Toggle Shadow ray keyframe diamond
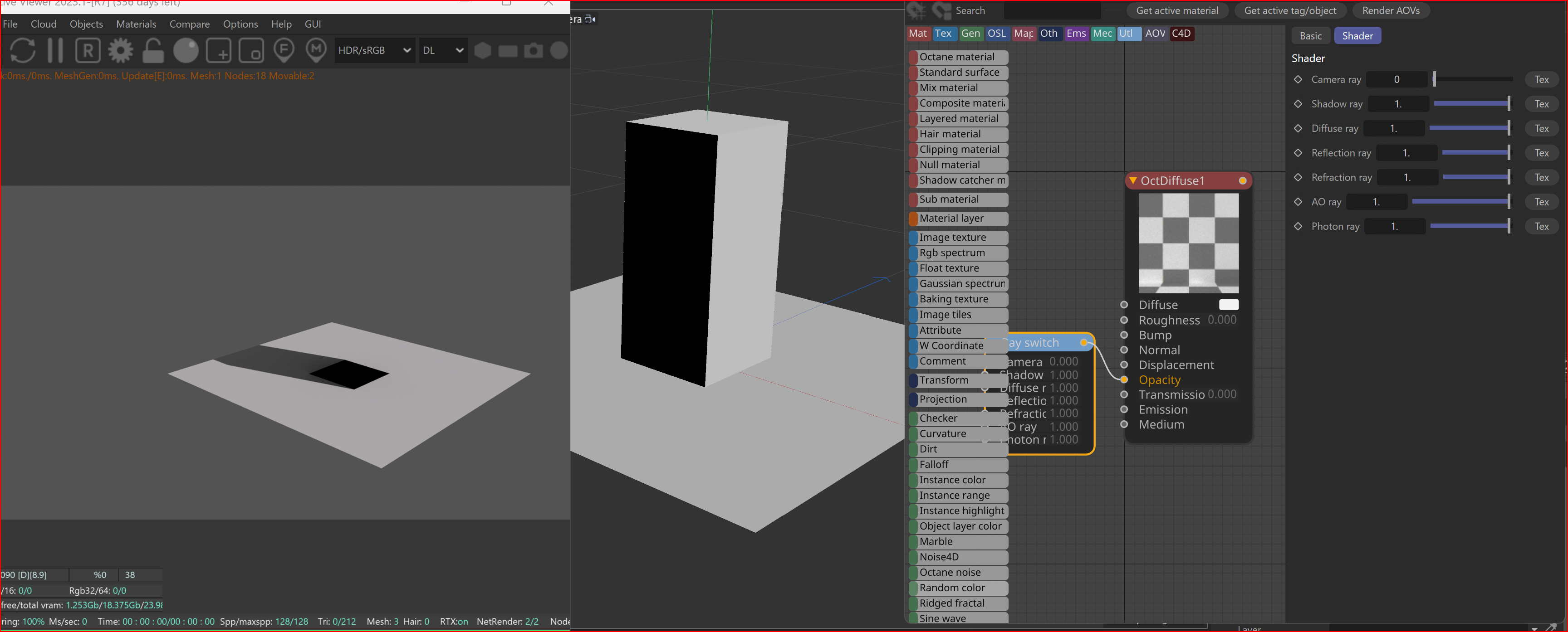1568x632 pixels. (x=1298, y=104)
